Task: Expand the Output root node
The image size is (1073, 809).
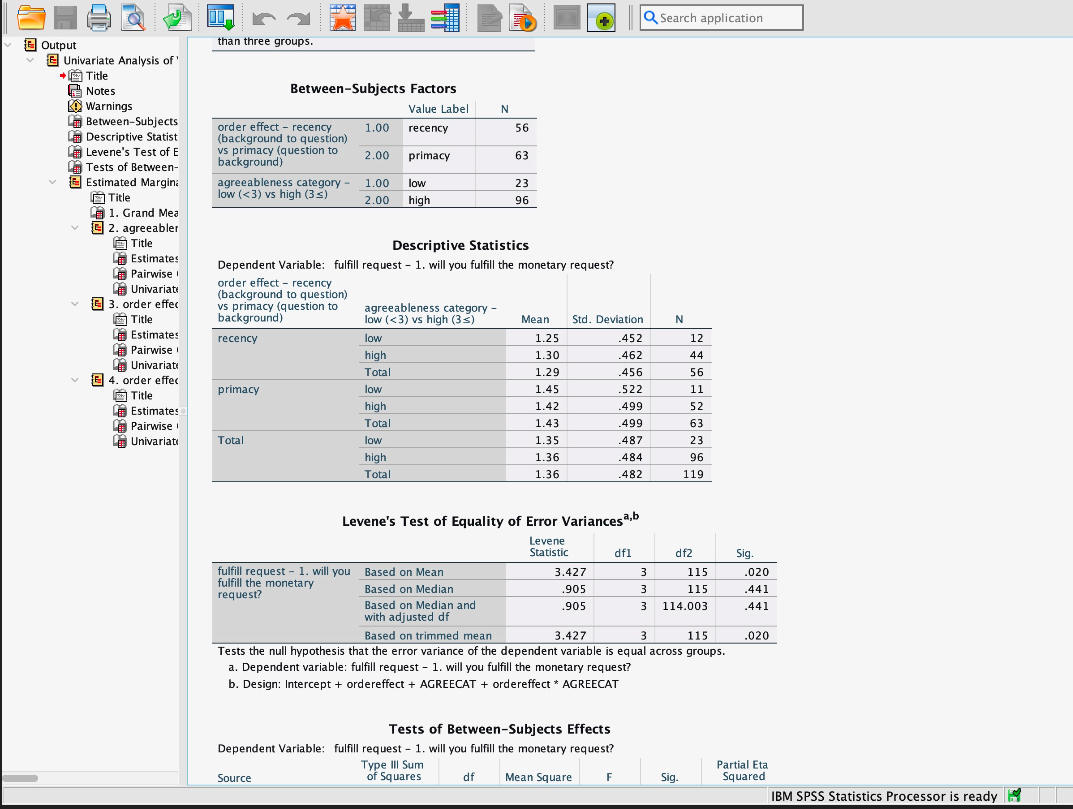Action: (8, 45)
